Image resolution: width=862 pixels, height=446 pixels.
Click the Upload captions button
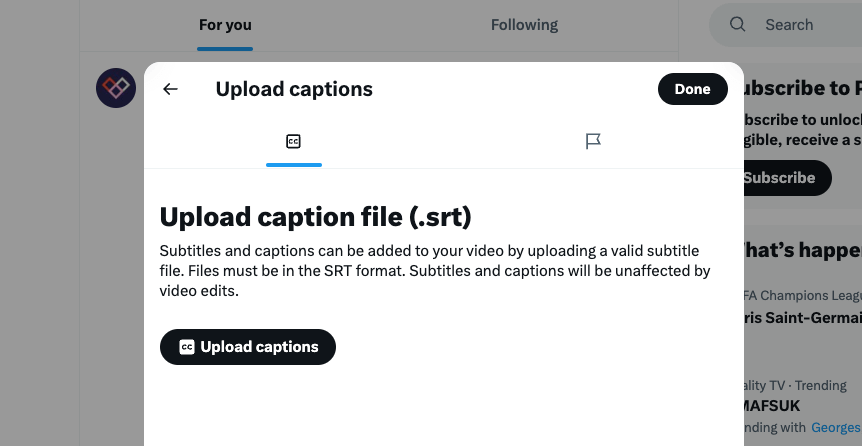click(248, 347)
